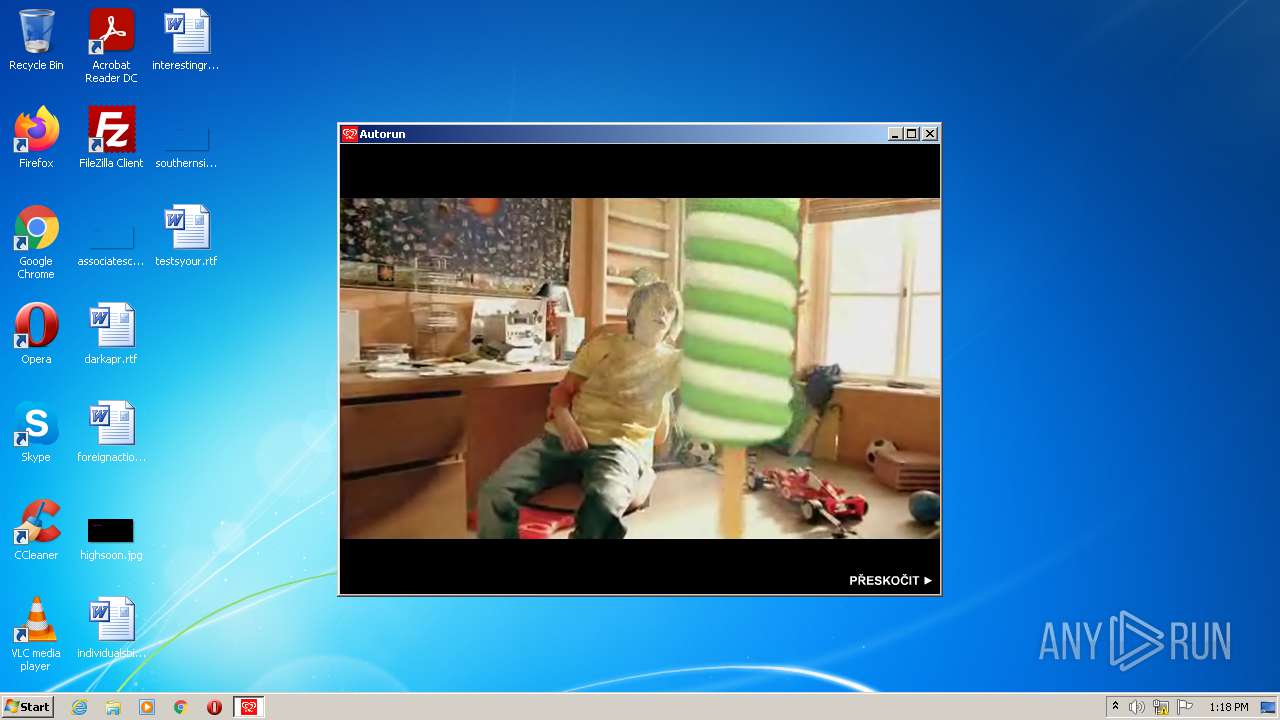Screen dimensions: 1280x720
Task: Close the Autorun window
Action: click(x=930, y=134)
